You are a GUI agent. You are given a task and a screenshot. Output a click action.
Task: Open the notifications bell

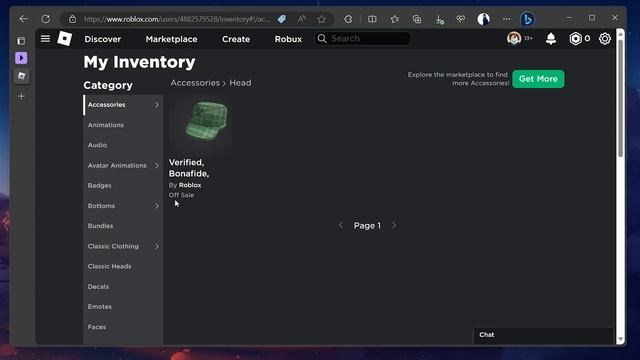(x=551, y=39)
